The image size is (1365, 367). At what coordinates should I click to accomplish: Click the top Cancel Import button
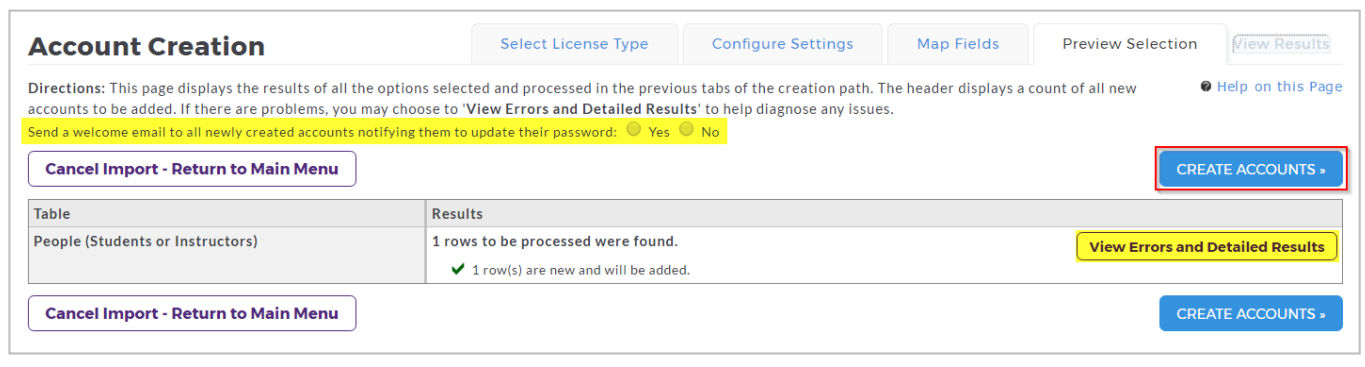click(x=192, y=169)
